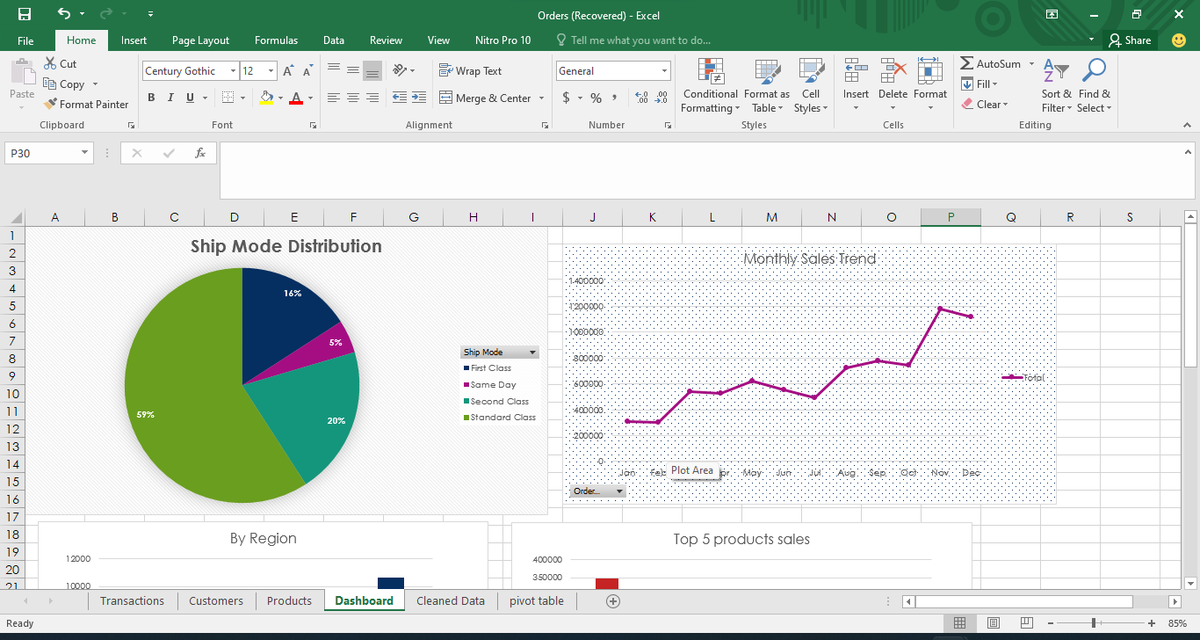Viewport: 1200px width, 640px height.
Task: Decrease the cell indent
Action: pos(398,98)
